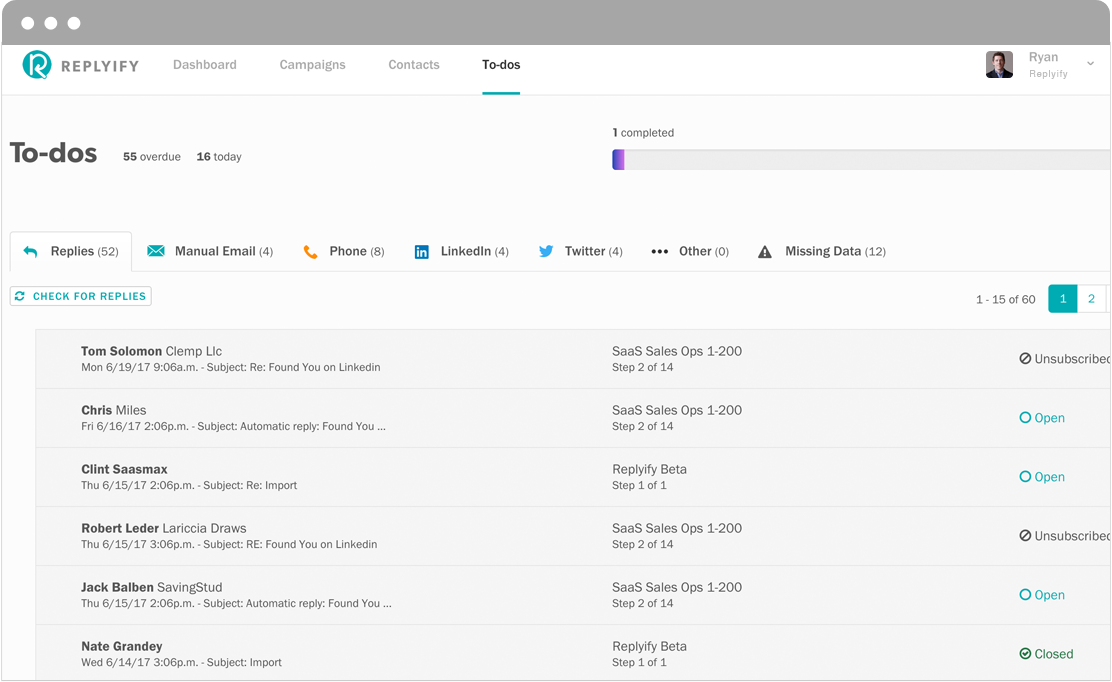Open Jack Balben's Open status selector
The image size is (1112, 682).
coord(1042,595)
